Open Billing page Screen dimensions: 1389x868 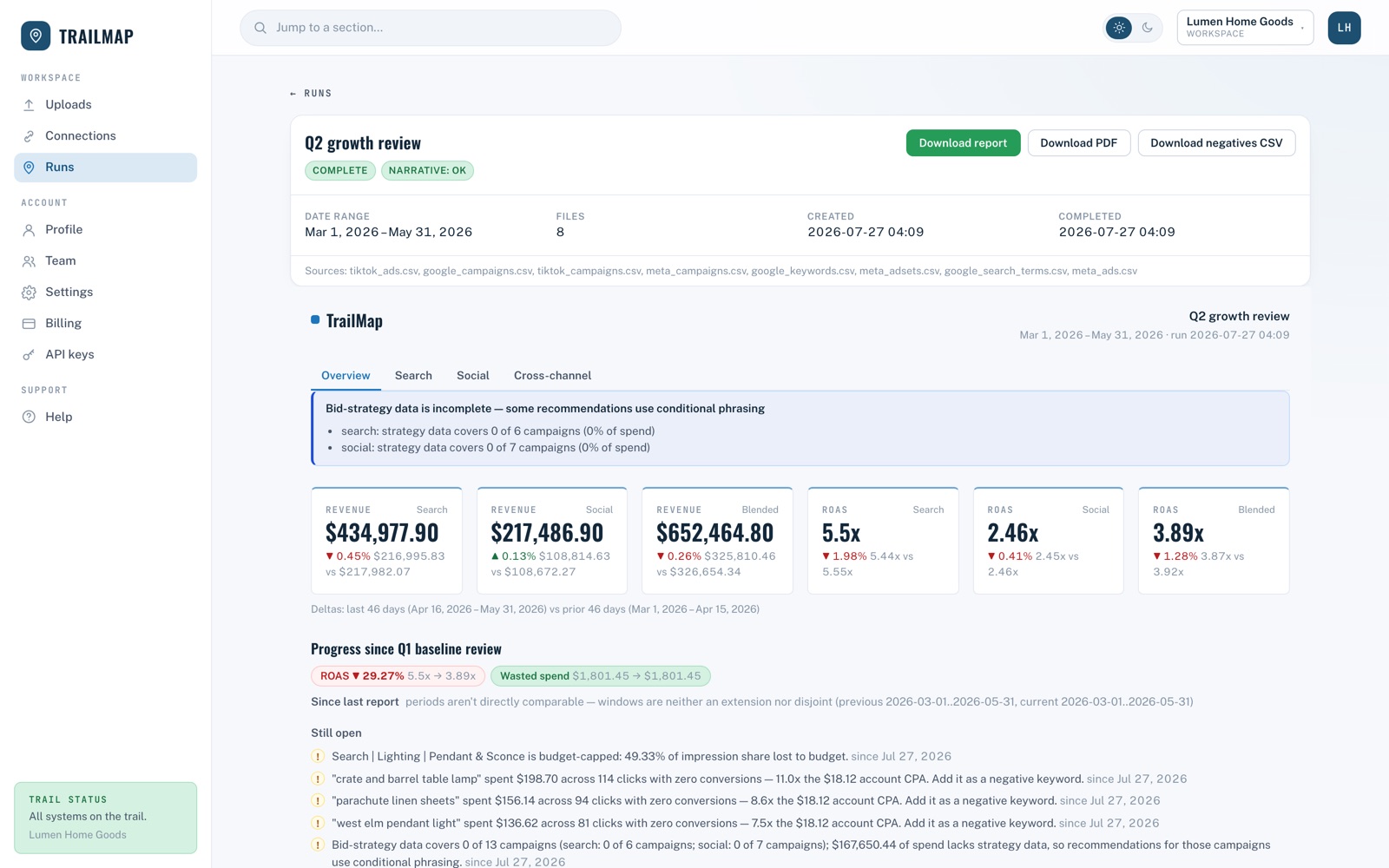pos(105,324)
